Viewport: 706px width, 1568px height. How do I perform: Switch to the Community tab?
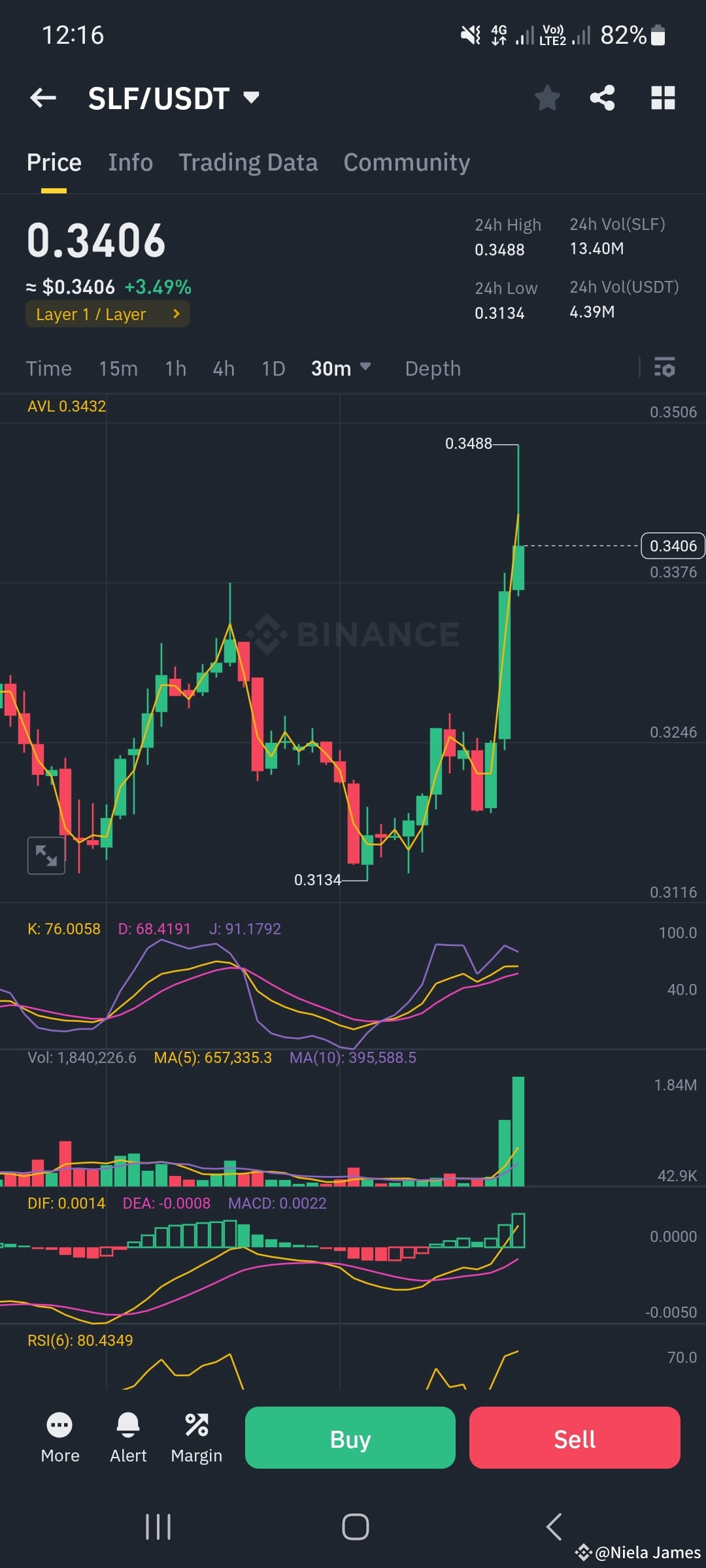[x=406, y=162]
